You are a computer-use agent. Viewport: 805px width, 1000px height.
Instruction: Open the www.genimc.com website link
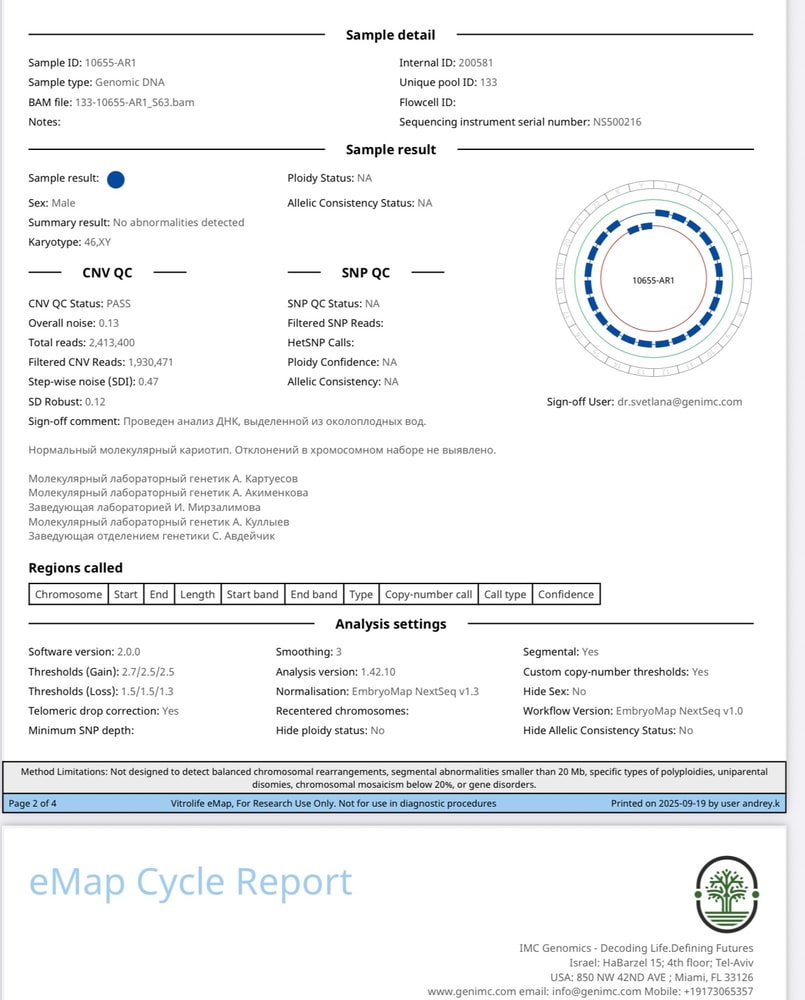pos(469,991)
